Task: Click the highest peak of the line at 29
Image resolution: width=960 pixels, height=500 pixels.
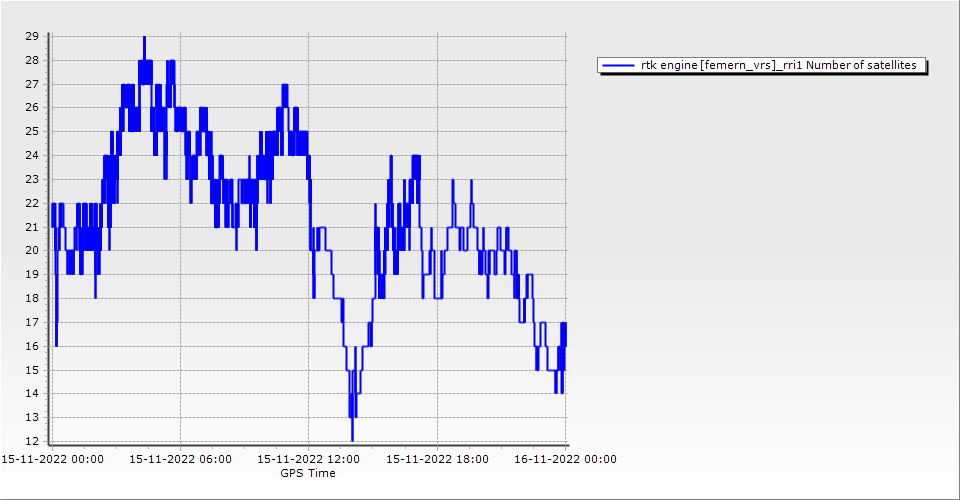Action: [x=144, y=38]
